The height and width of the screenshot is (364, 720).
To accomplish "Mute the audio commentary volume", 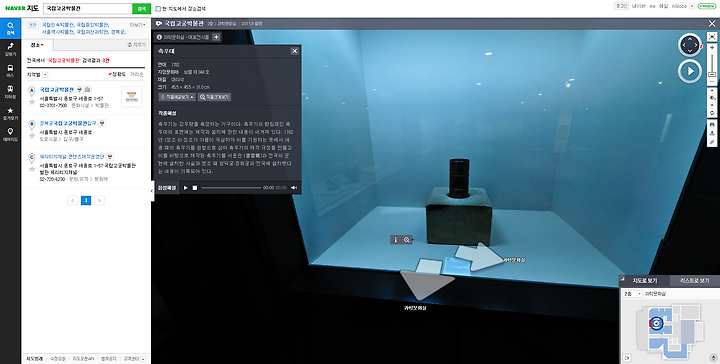I will pyautogui.click(x=294, y=188).
